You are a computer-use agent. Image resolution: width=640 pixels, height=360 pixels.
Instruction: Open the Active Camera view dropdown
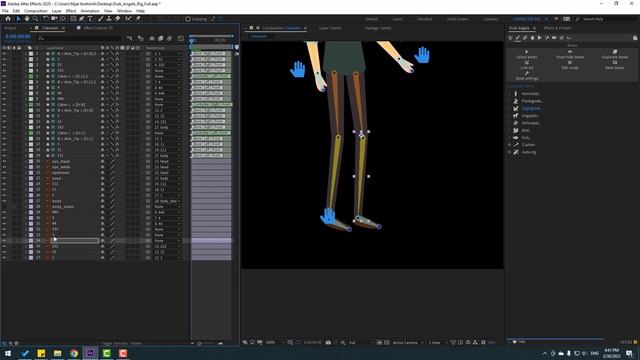tap(407, 342)
